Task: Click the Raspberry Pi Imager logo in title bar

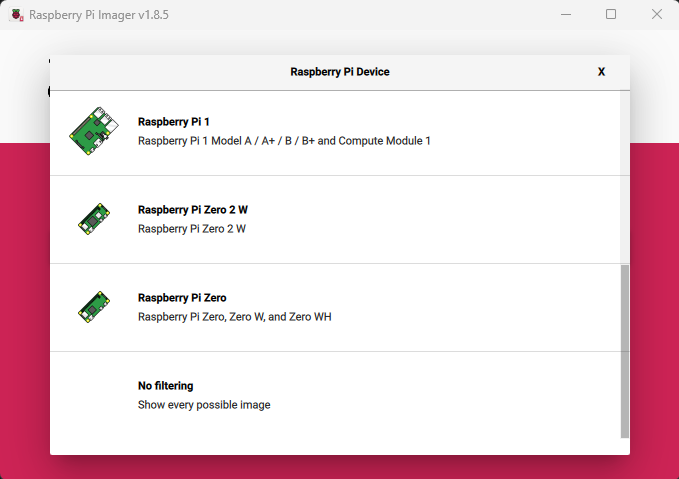Action: point(17,15)
